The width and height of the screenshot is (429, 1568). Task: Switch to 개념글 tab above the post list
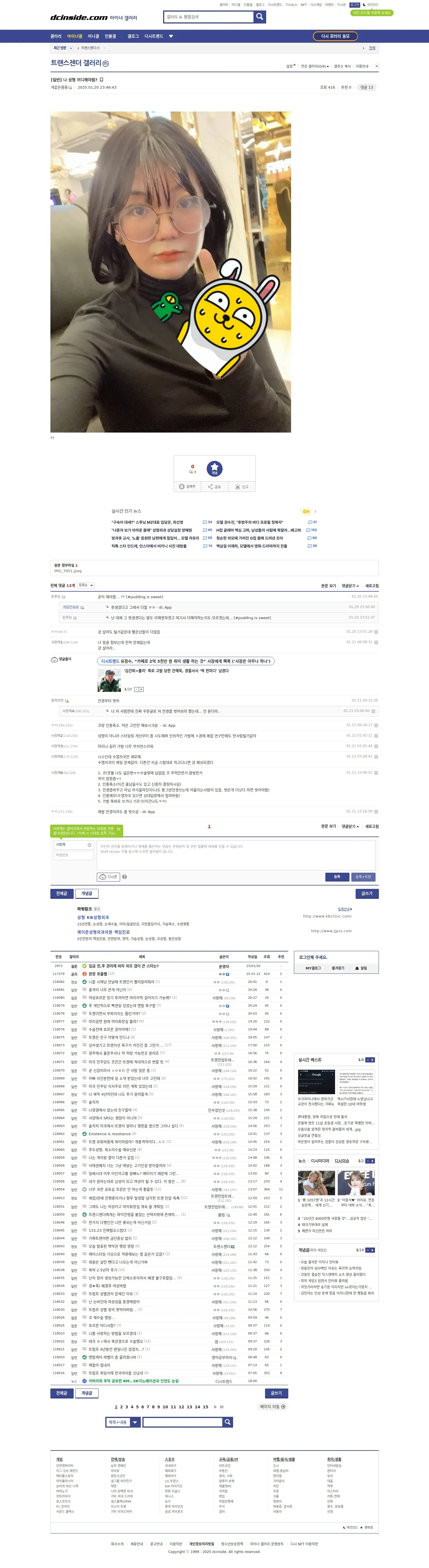click(x=87, y=894)
